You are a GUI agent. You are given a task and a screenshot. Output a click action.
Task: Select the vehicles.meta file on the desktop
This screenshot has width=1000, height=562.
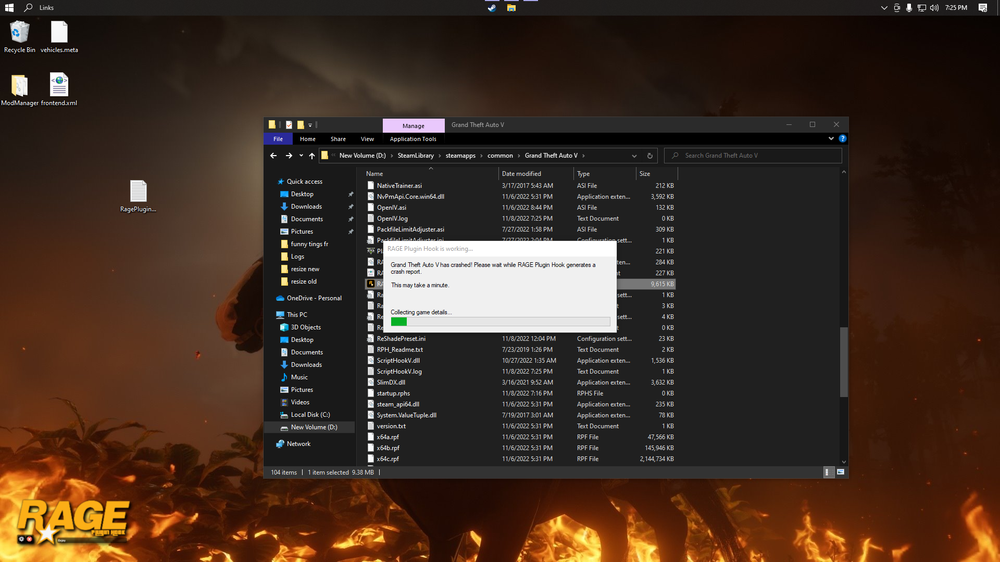point(59,33)
